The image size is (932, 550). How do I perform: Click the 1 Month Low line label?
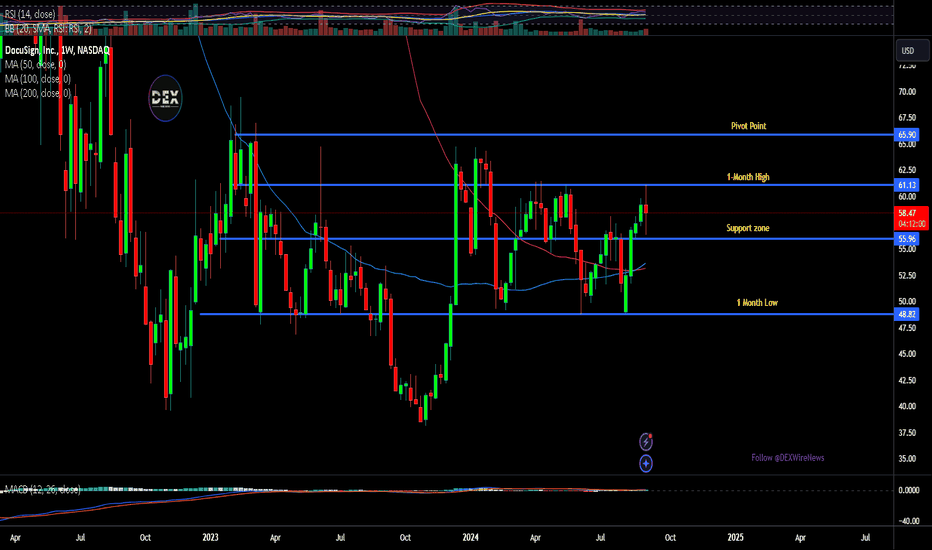click(x=757, y=303)
